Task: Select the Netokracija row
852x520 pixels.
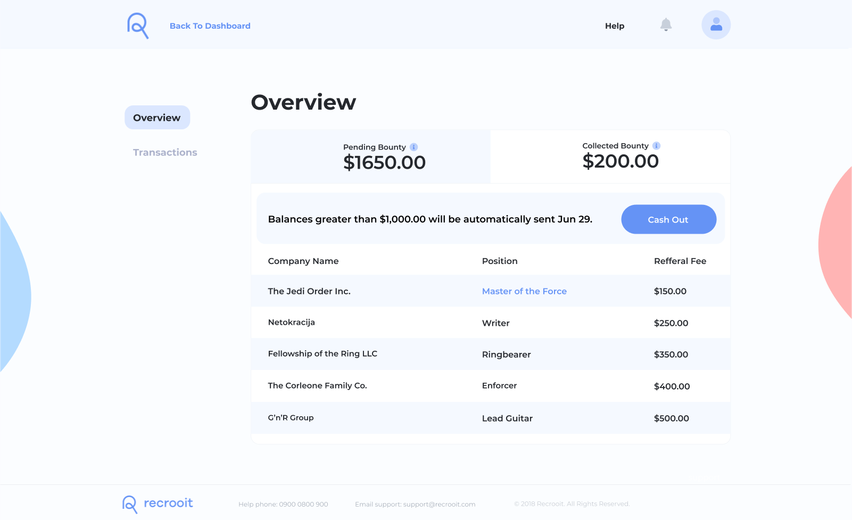Action: 491,323
